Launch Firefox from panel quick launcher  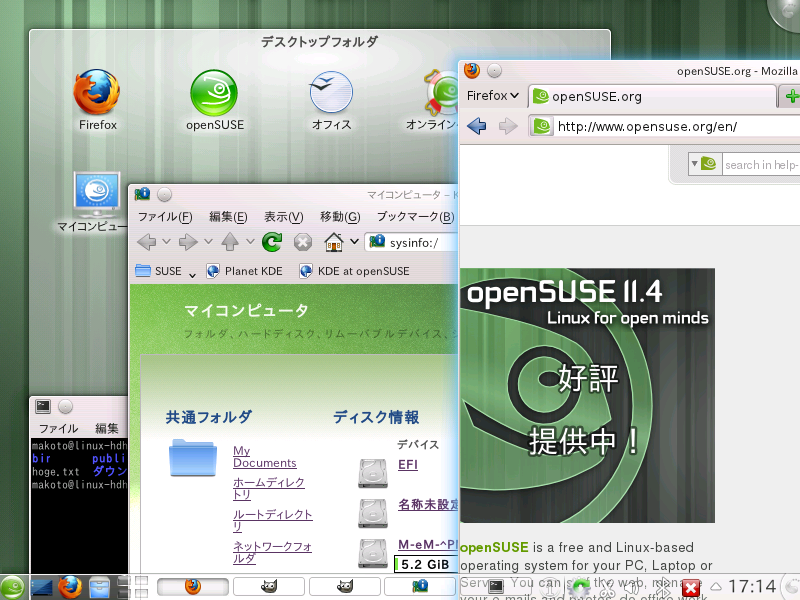coord(70,587)
